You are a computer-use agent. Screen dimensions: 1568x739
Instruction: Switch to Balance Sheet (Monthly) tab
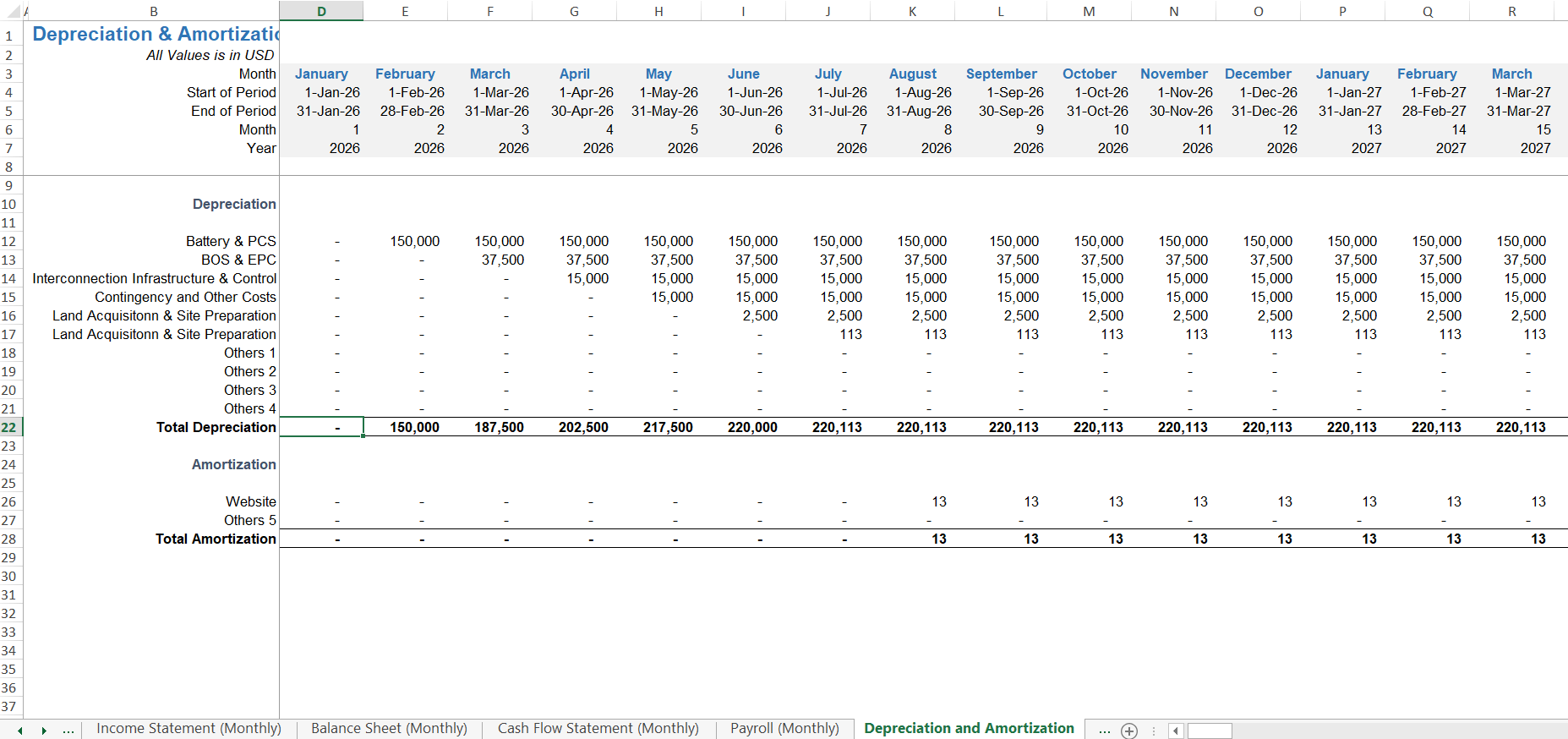tap(389, 728)
